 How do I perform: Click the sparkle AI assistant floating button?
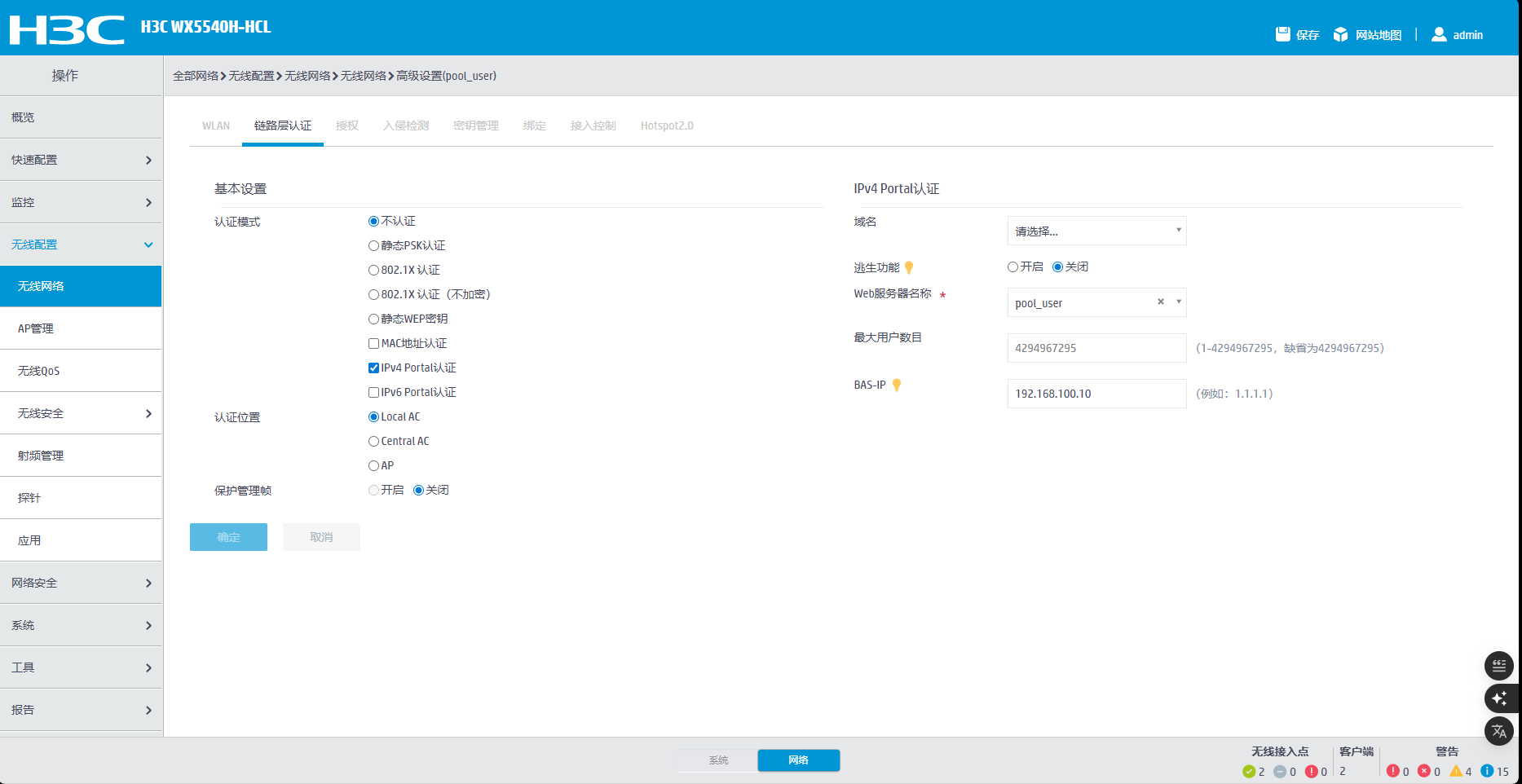(x=1498, y=698)
